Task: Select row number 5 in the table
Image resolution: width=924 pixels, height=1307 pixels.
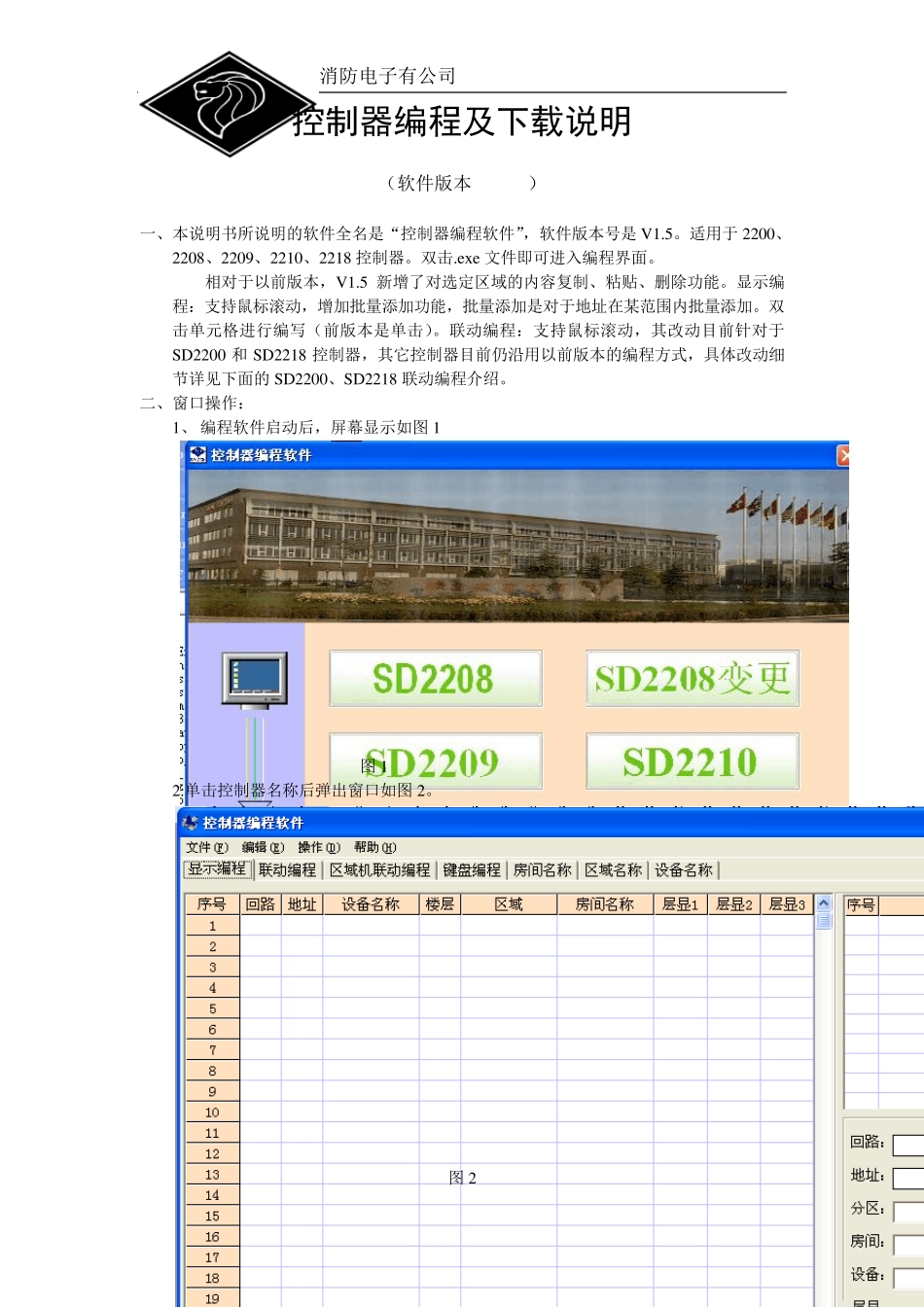Action: (212, 1008)
